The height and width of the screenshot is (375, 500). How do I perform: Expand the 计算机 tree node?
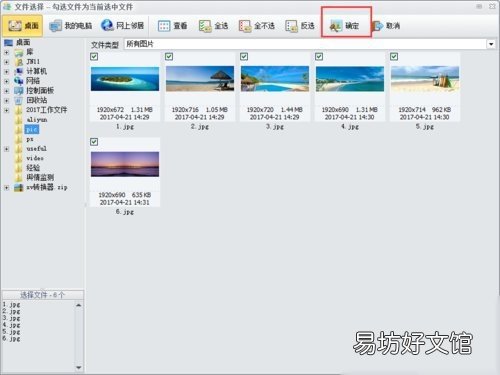pos(6,72)
